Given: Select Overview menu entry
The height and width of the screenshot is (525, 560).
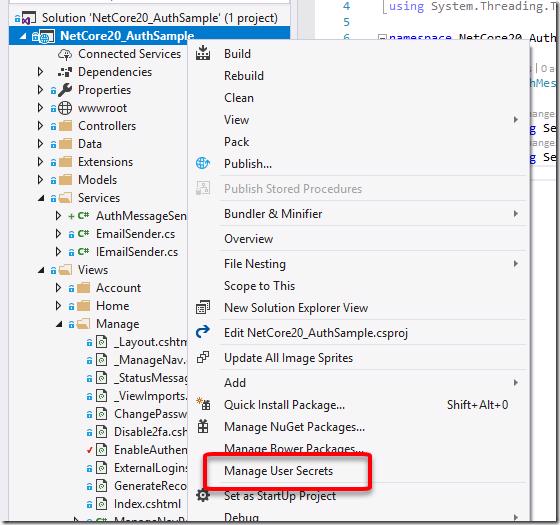Looking at the screenshot, I should (x=249, y=239).
